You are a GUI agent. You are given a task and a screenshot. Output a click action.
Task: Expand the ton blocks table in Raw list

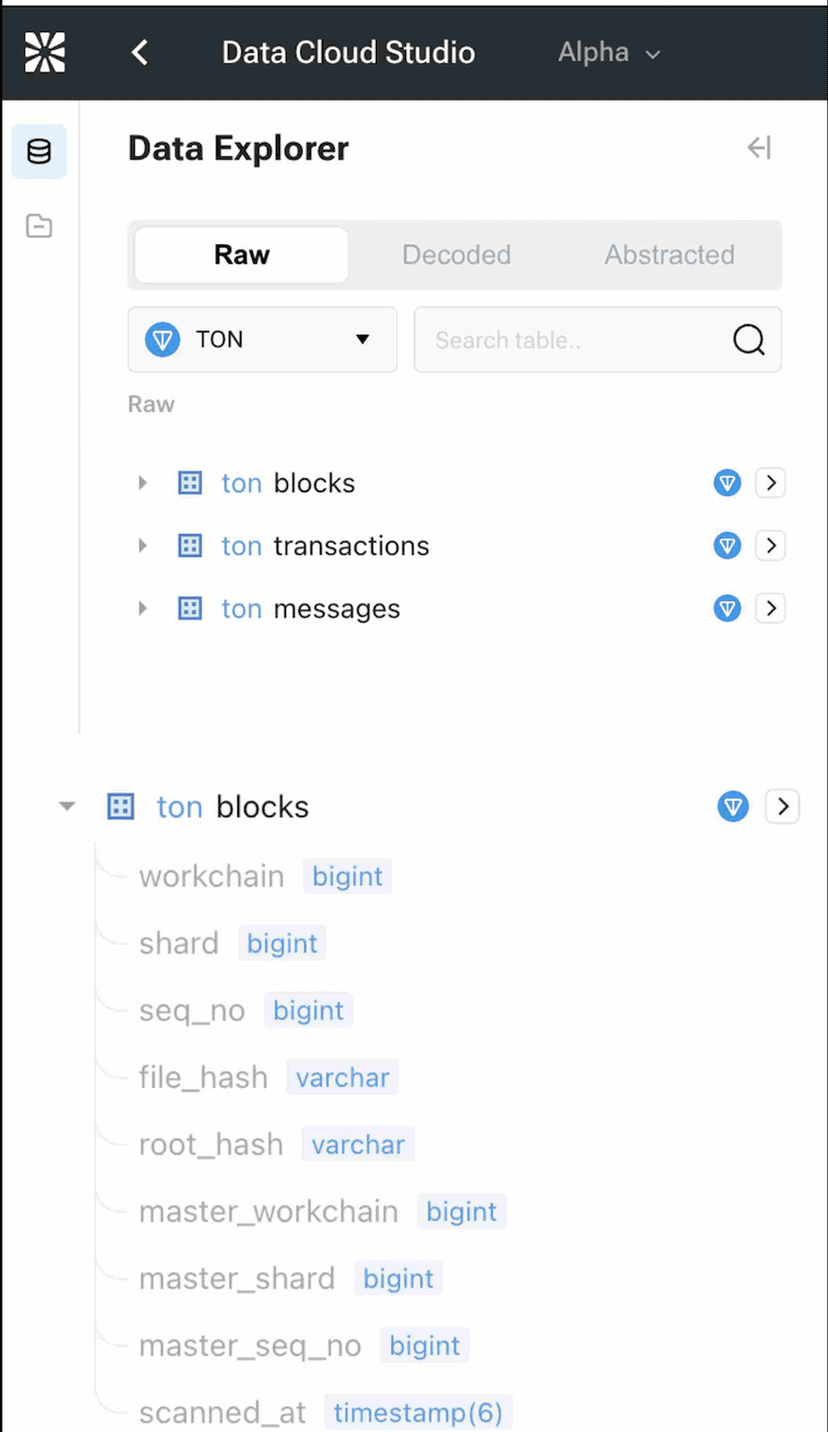(x=142, y=484)
